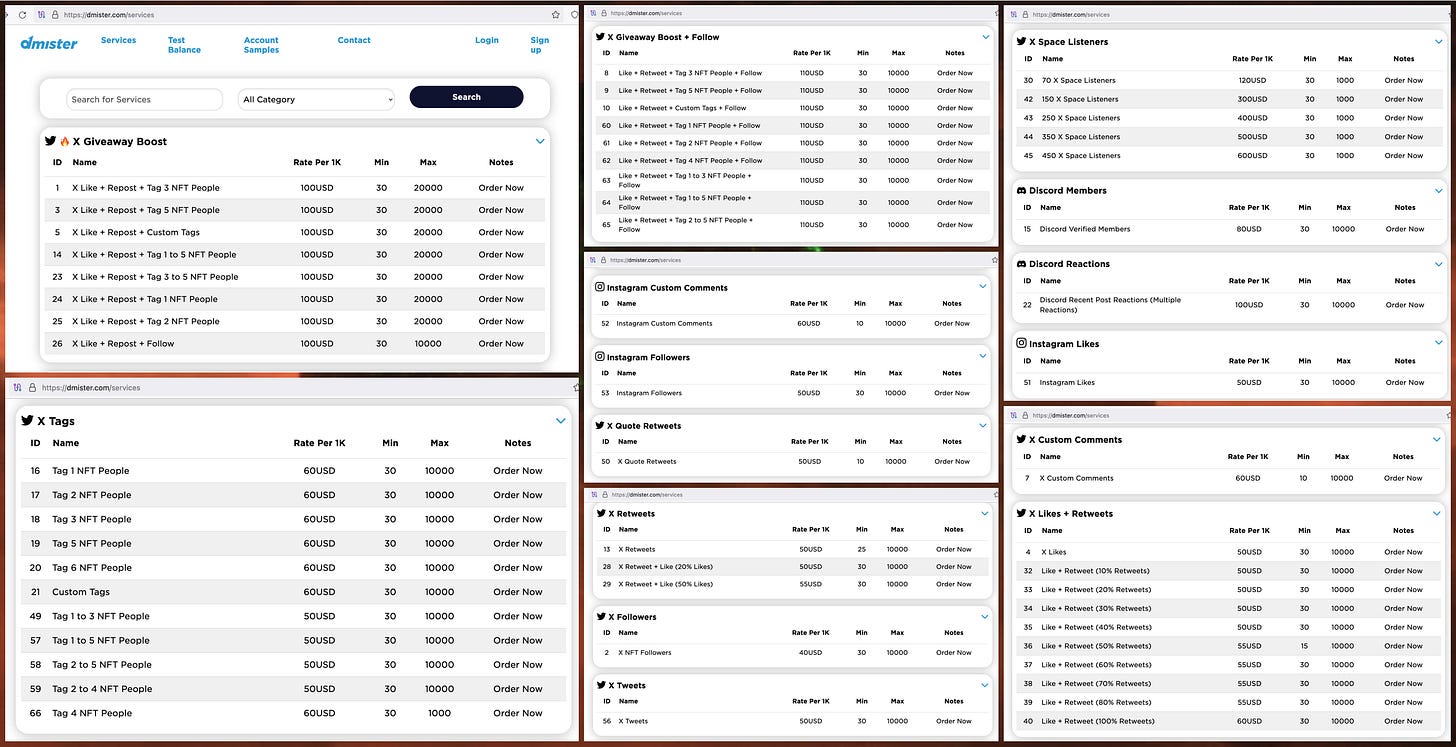Click the Rate Per 1K header in X Tags

[x=319, y=443]
